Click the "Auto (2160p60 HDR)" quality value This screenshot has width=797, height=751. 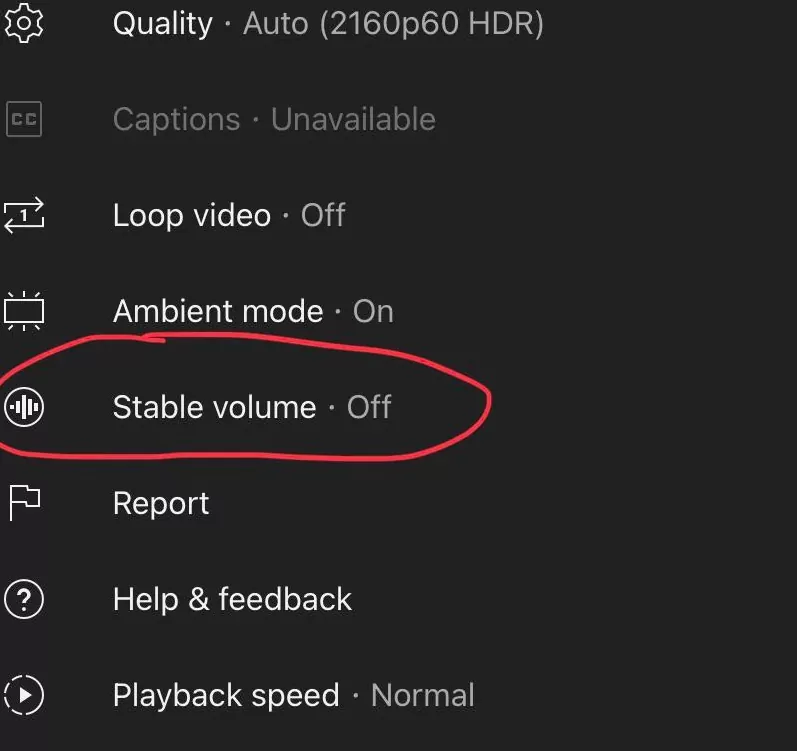[x=393, y=23]
